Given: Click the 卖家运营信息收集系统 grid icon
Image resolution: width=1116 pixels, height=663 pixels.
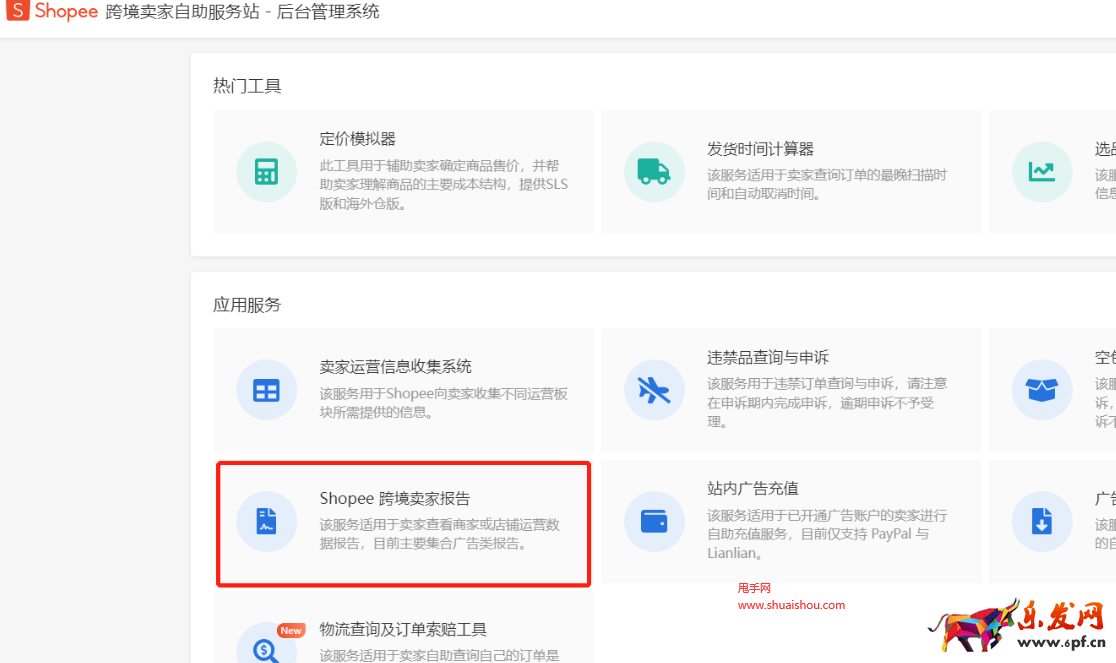Looking at the screenshot, I should [266, 390].
